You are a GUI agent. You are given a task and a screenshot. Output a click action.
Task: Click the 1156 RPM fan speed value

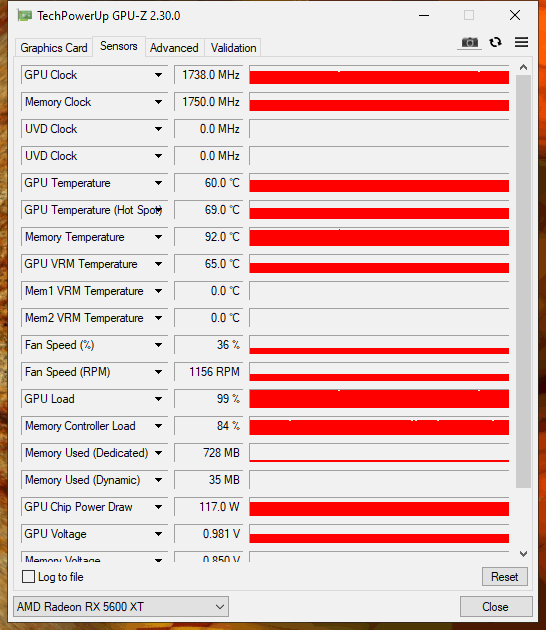point(209,372)
